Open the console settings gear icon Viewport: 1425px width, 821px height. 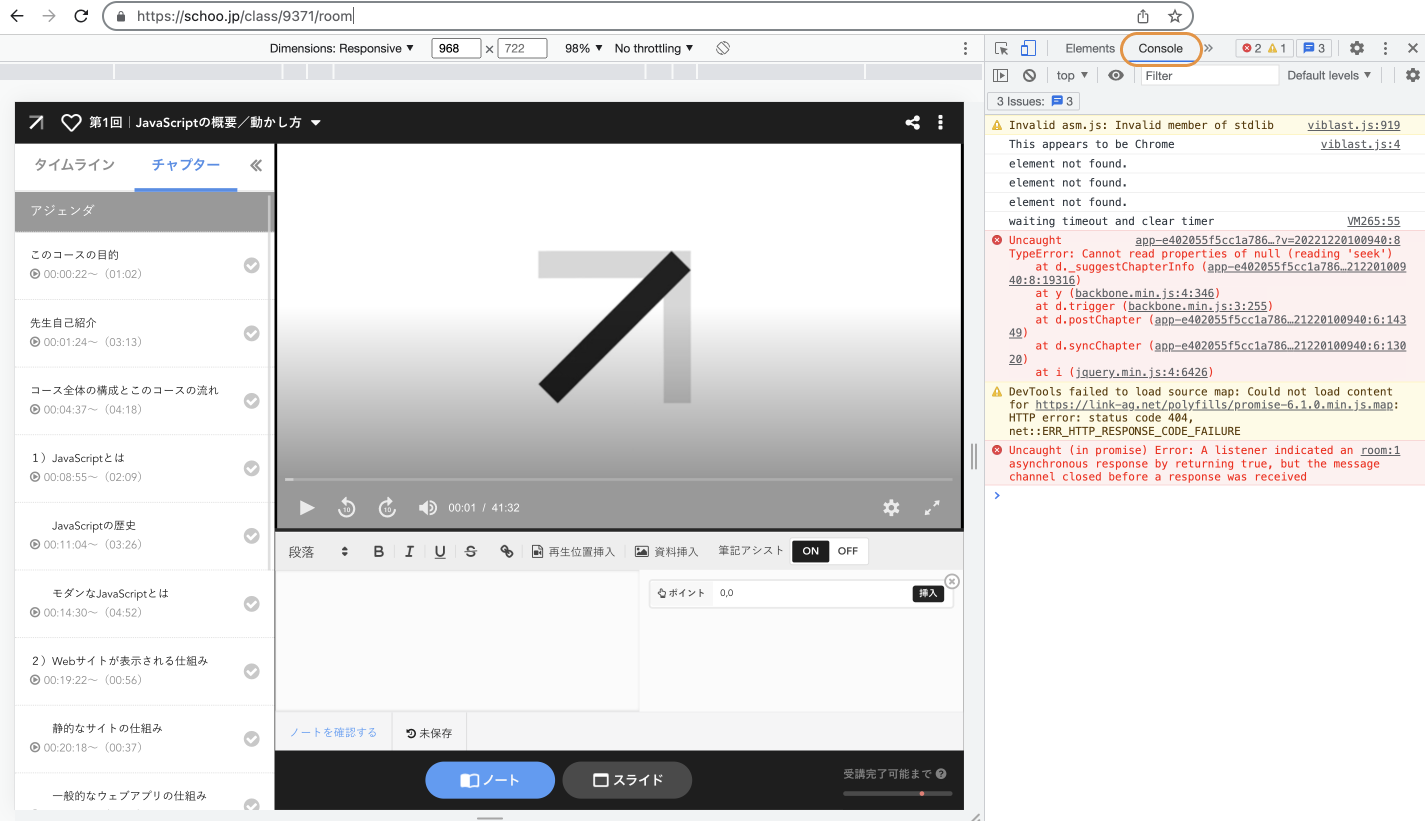[x=1412, y=75]
